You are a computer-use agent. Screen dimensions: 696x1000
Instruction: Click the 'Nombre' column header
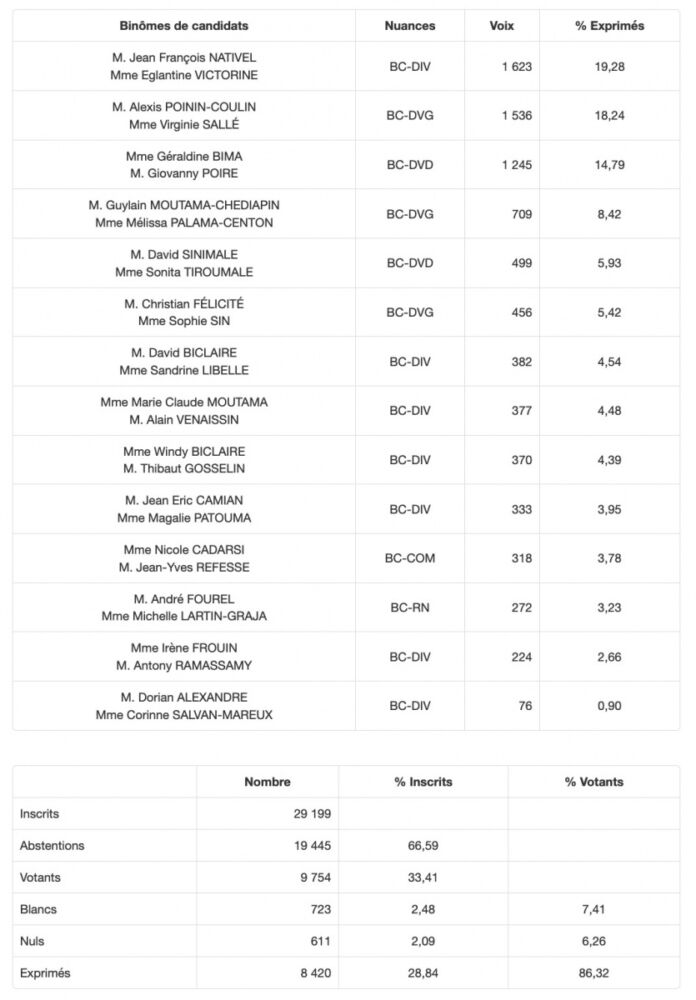(x=267, y=782)
